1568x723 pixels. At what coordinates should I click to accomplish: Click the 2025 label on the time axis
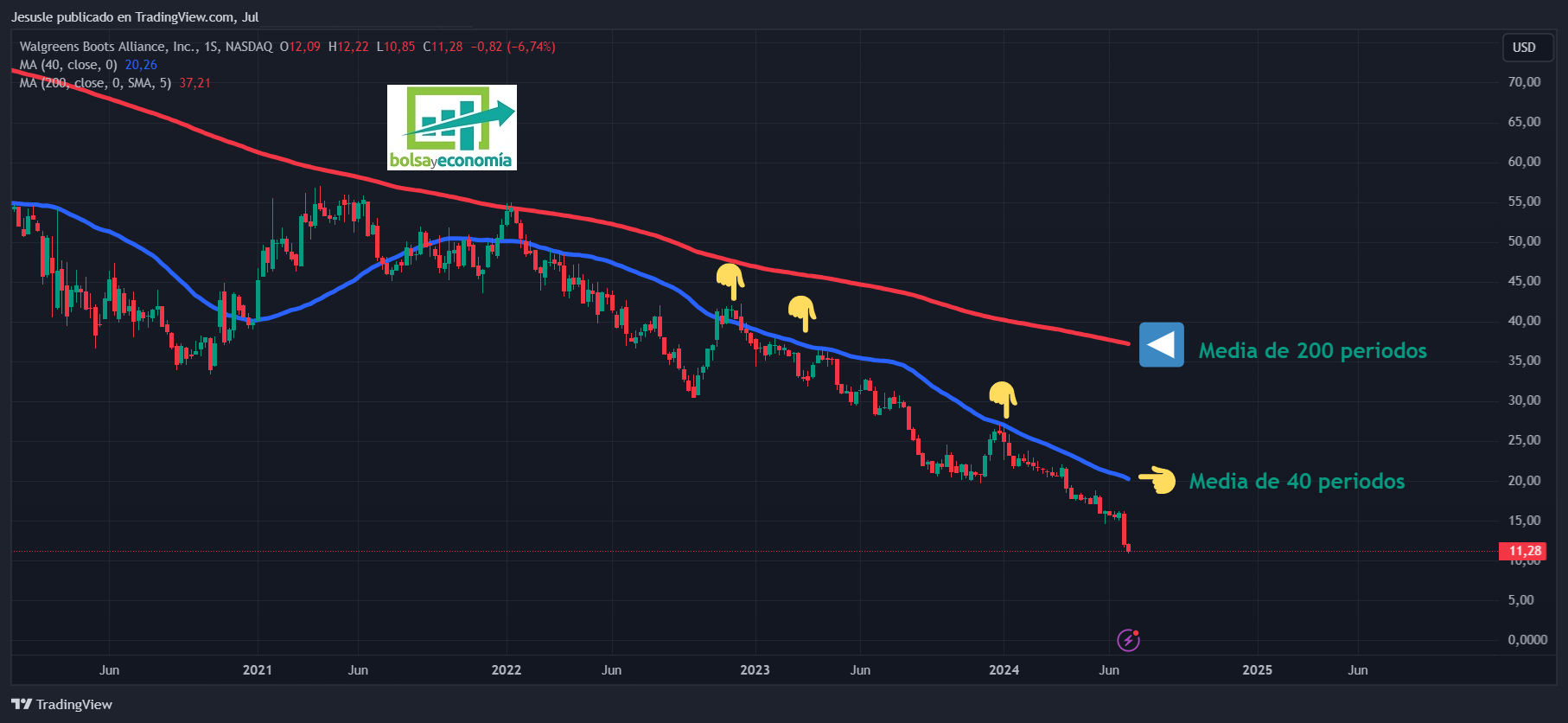click(1257, 670)
